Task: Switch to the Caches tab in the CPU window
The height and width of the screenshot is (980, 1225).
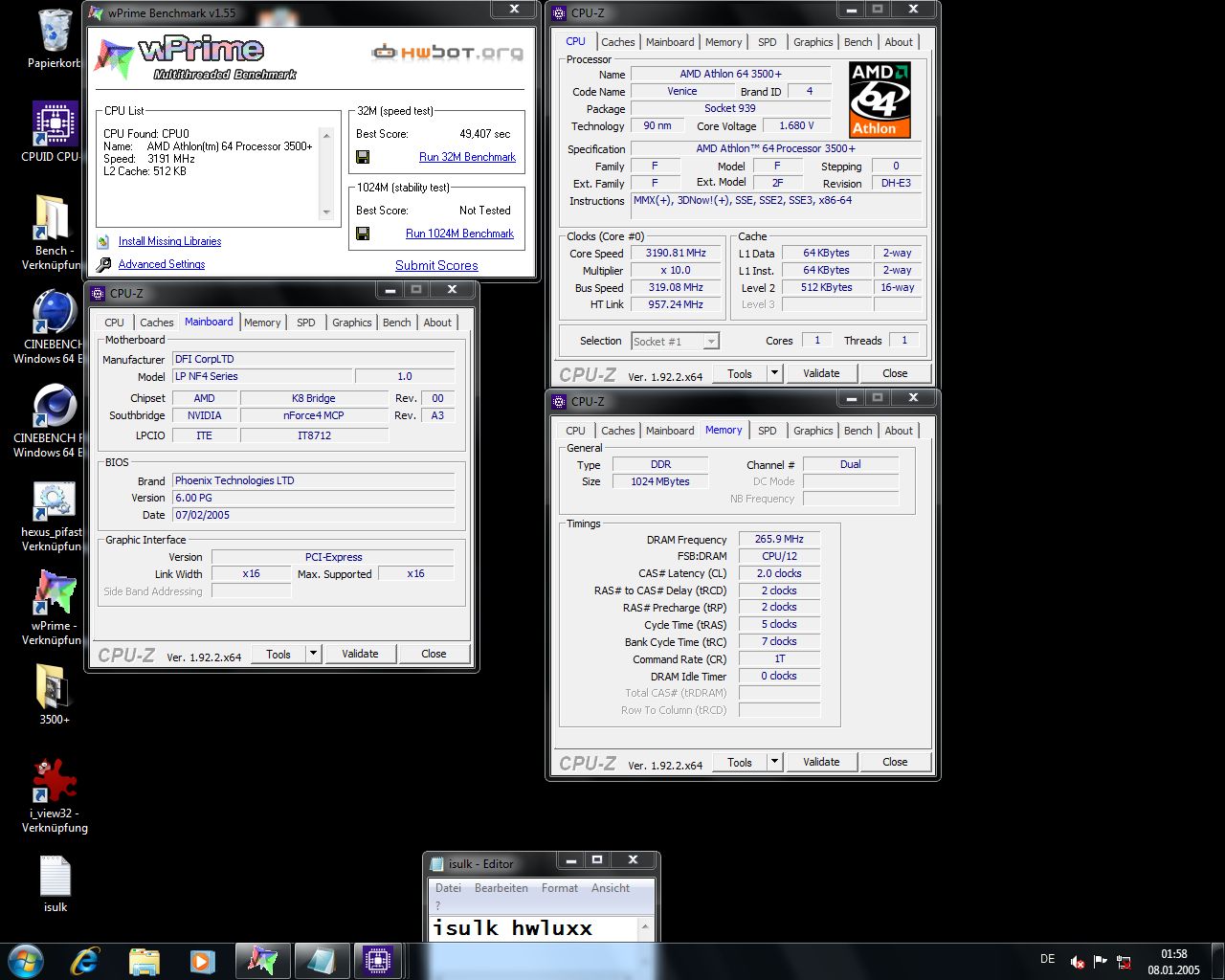Action: 617,42
